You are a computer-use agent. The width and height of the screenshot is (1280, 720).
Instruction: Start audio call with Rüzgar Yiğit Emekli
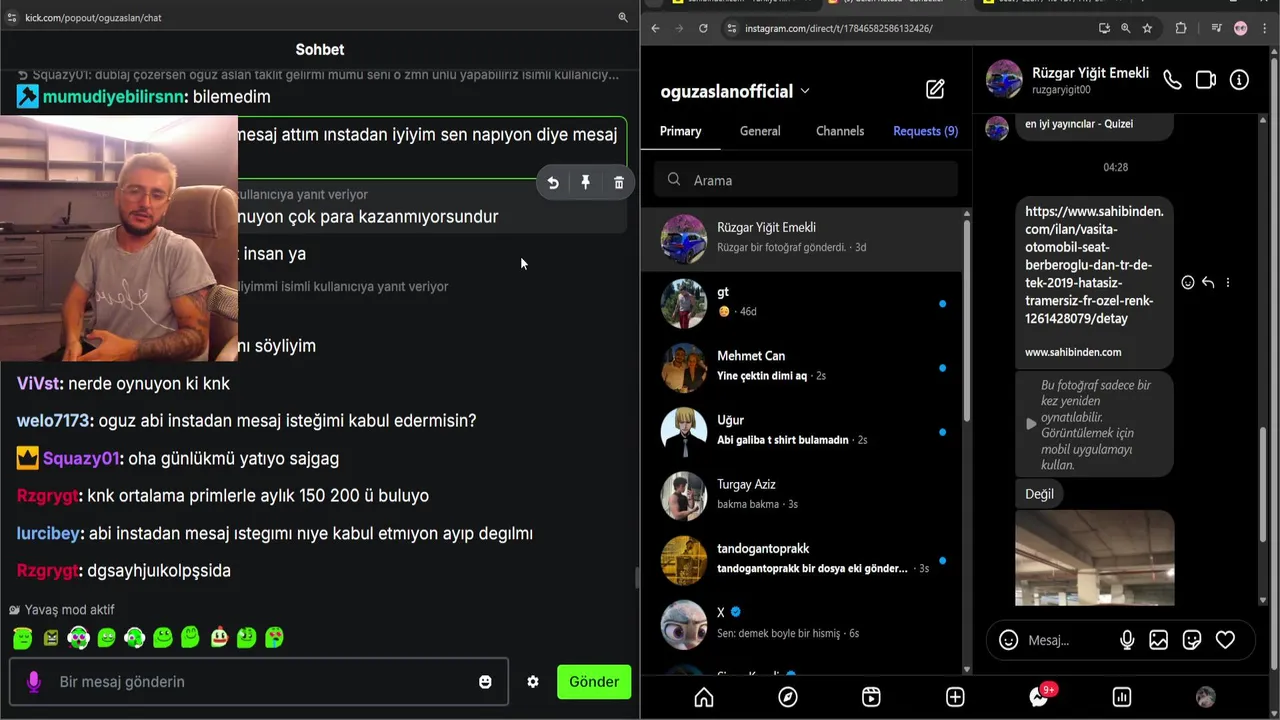[x=1172, y=81]
